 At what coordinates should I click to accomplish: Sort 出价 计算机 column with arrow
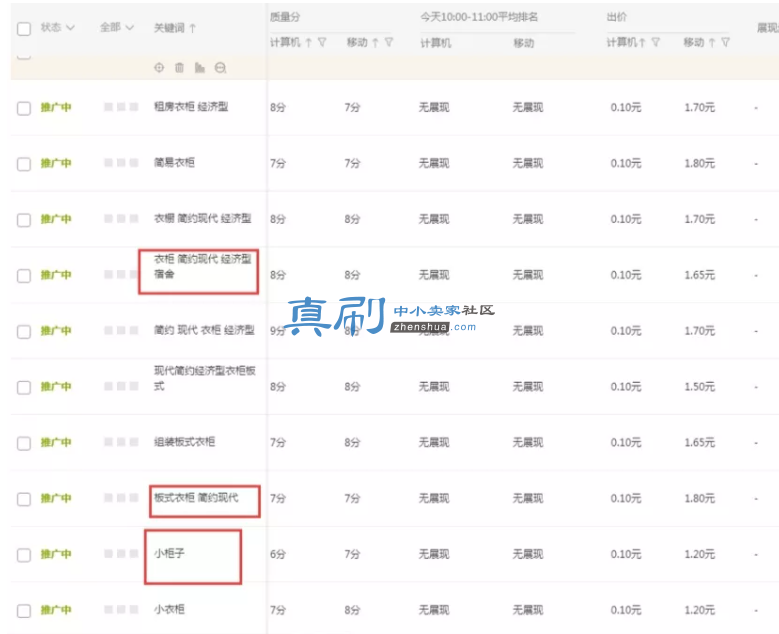tap(642, 43)
